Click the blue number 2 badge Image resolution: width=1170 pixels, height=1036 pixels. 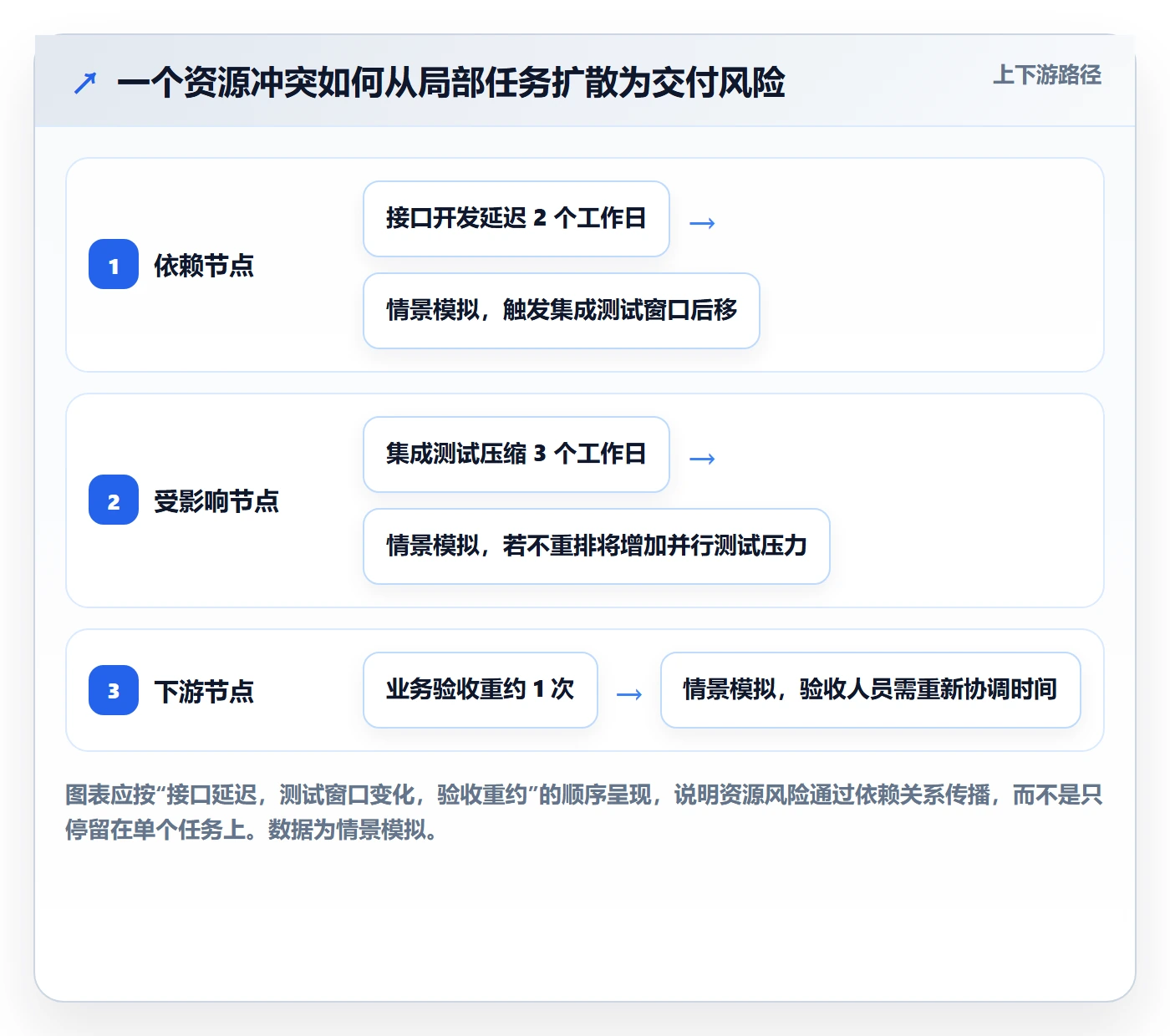(114, 500)
